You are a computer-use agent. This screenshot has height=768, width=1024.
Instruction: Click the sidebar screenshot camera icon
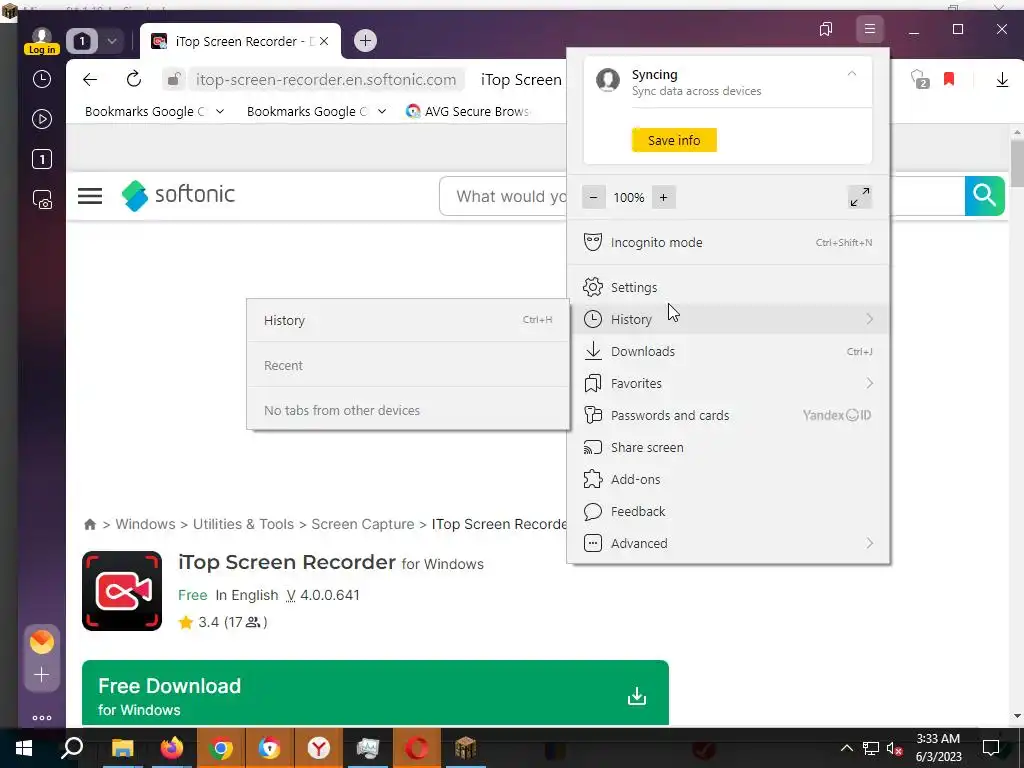click(x=42, y=199)
